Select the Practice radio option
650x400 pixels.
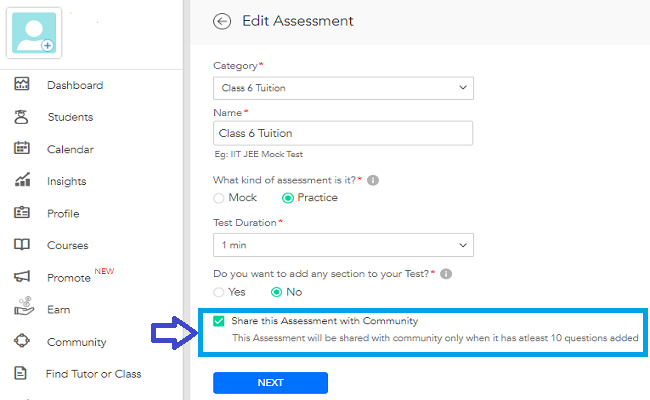click(288, 198)
